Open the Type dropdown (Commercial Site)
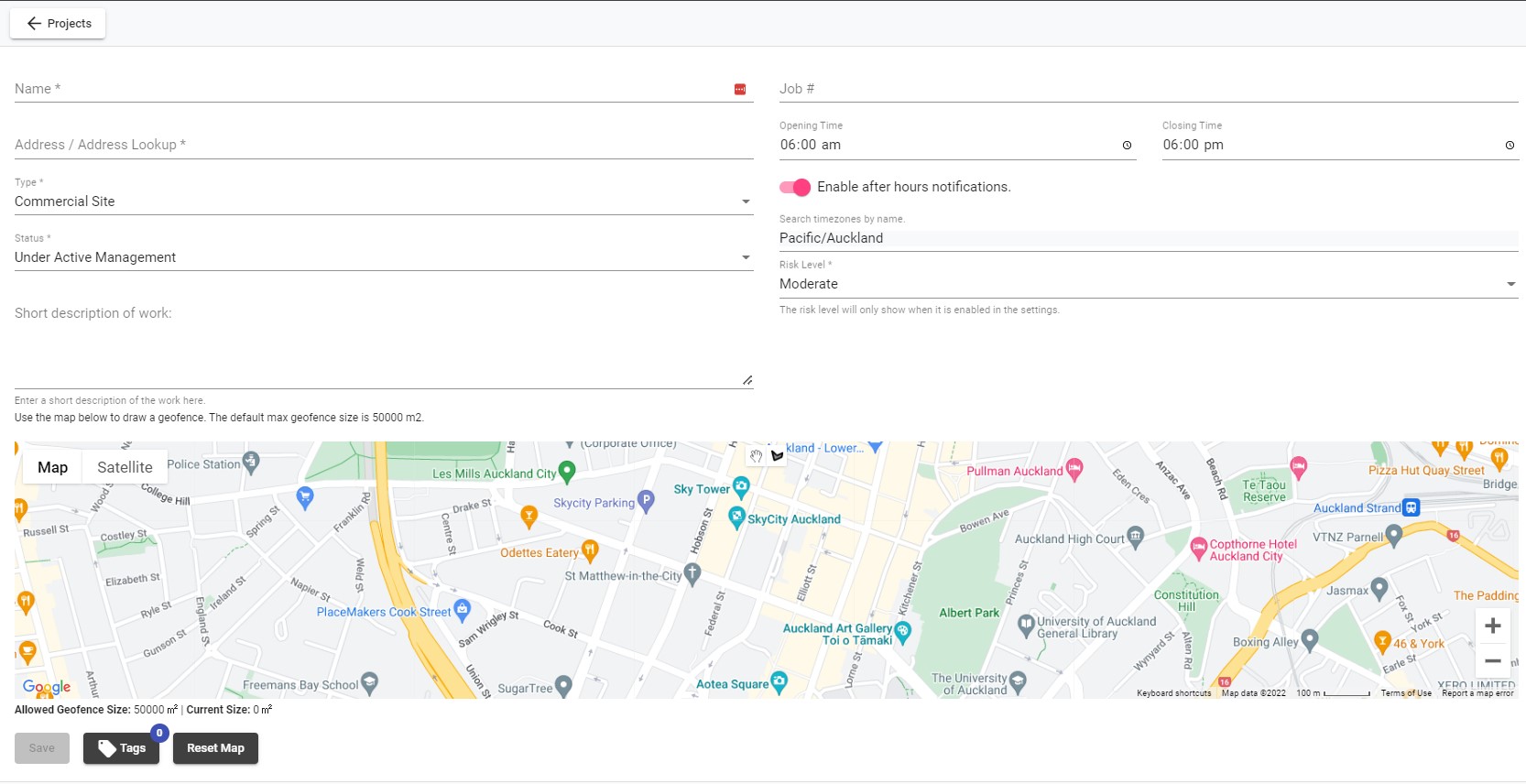 pyautogui.click(x=384, y=201)
